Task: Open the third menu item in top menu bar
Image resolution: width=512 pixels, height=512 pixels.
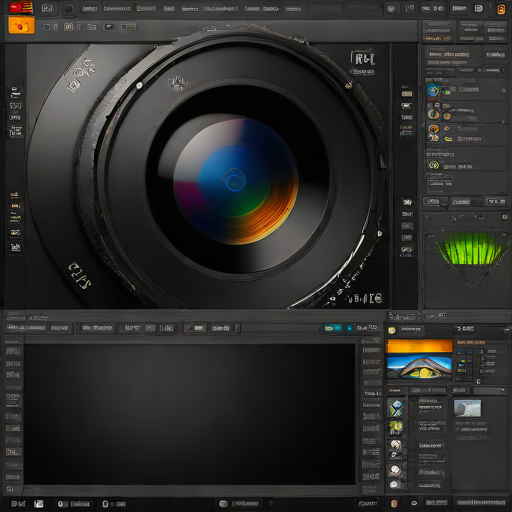Action: 146,8
